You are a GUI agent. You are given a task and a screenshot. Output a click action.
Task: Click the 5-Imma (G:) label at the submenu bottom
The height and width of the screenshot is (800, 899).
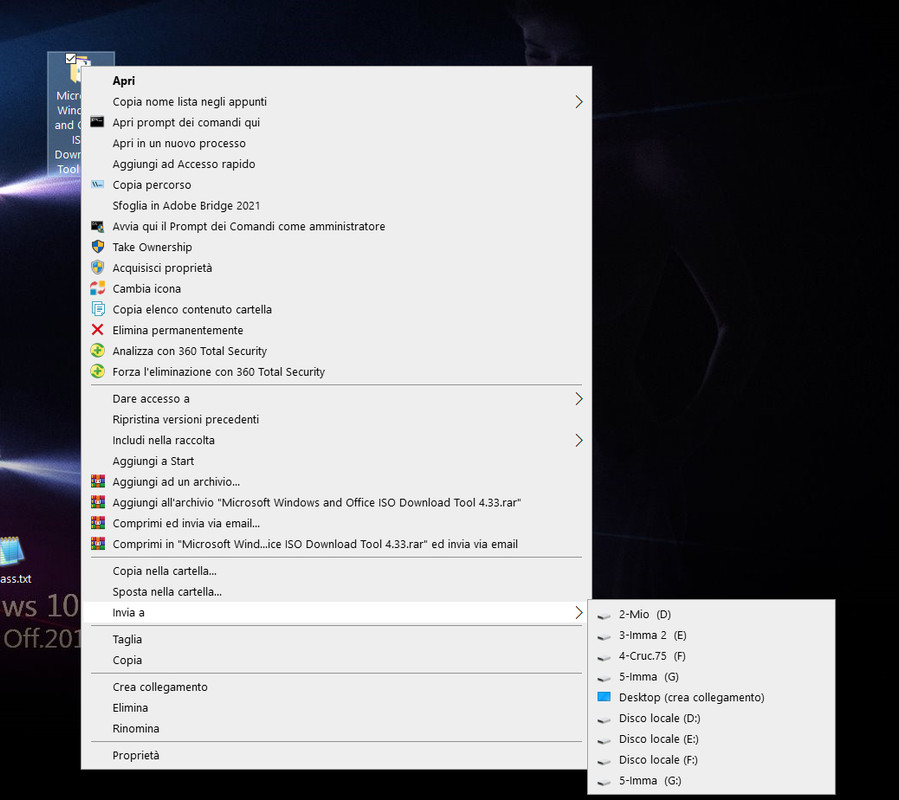click(650, 781)
